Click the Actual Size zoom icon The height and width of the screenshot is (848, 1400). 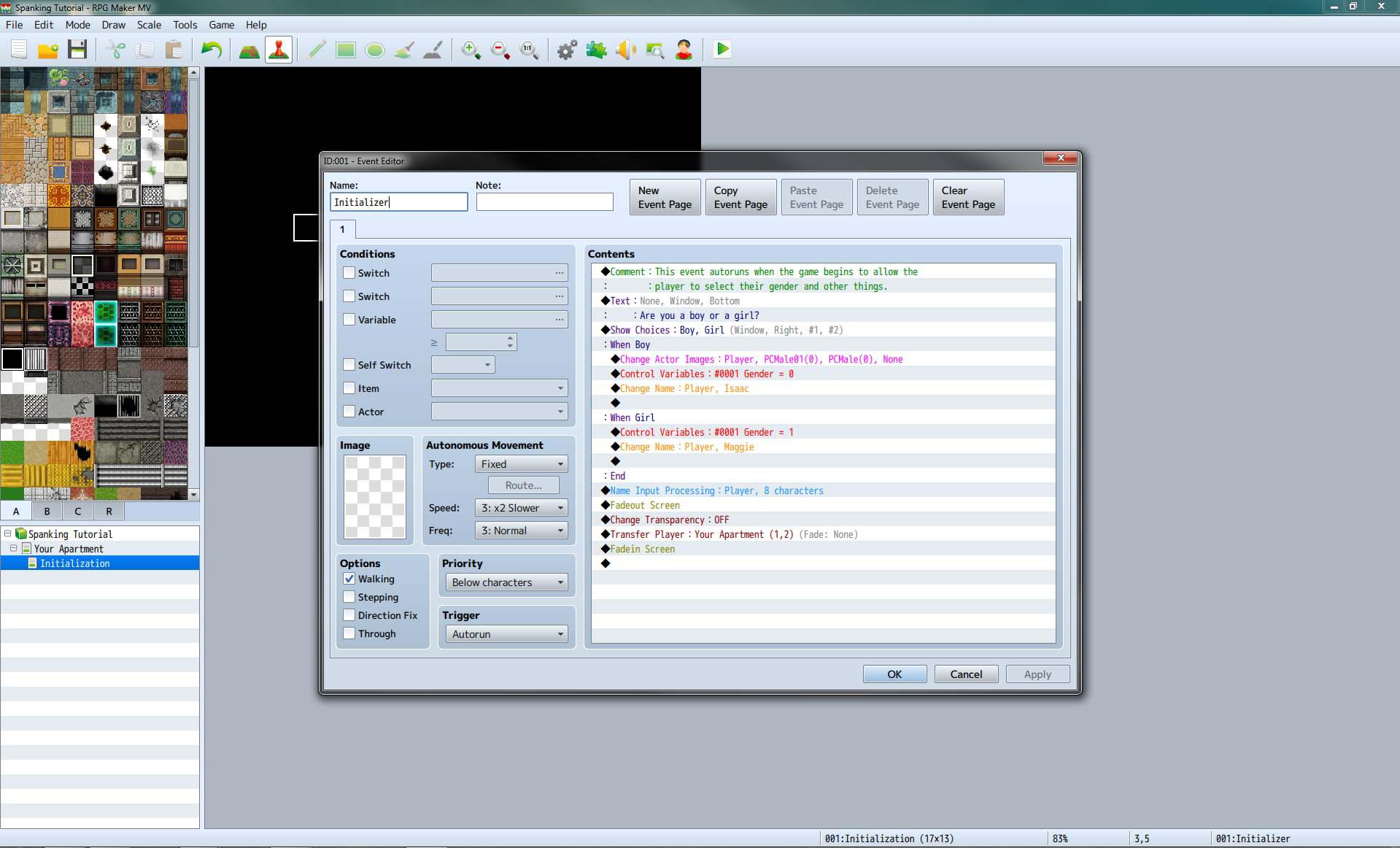coord(530,50)
